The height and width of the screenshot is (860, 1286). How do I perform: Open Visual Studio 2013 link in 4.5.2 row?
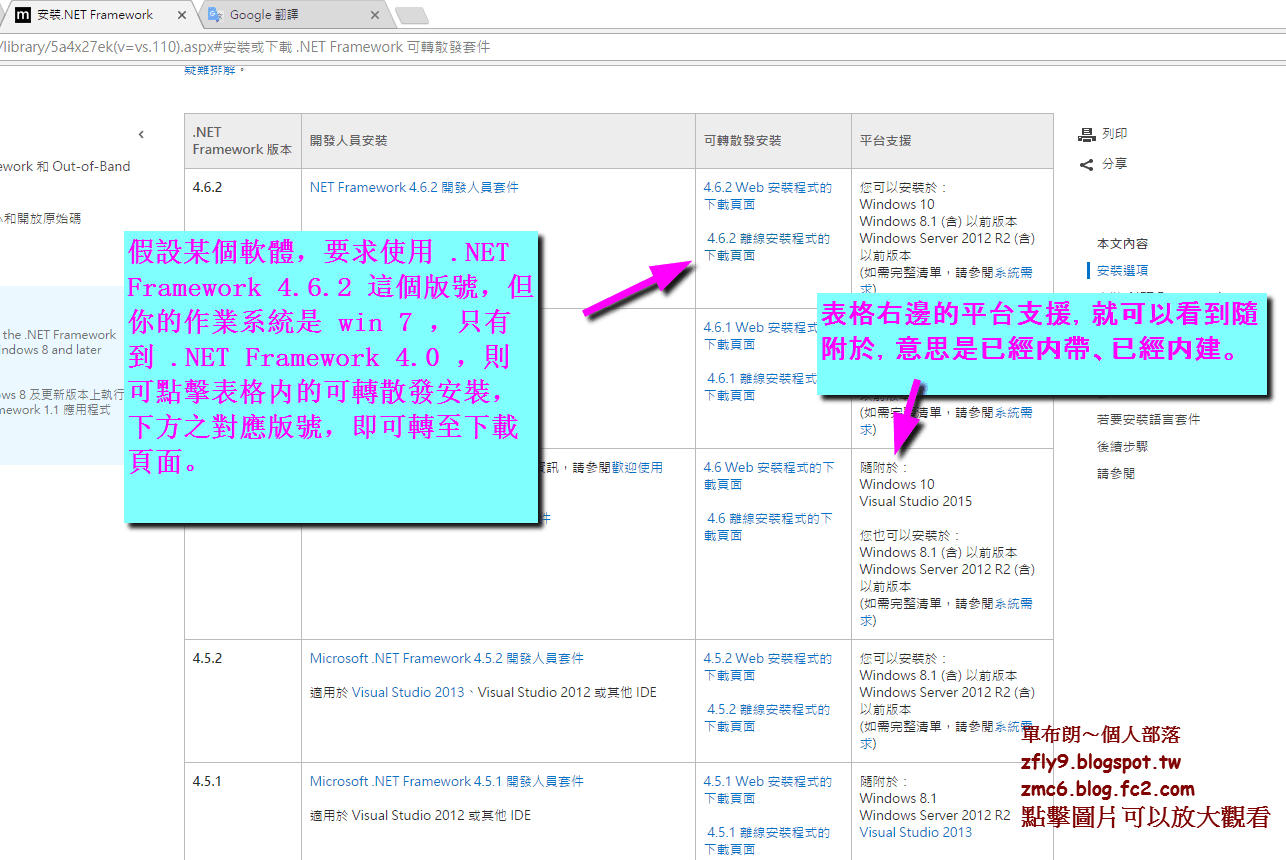[408, 692]
